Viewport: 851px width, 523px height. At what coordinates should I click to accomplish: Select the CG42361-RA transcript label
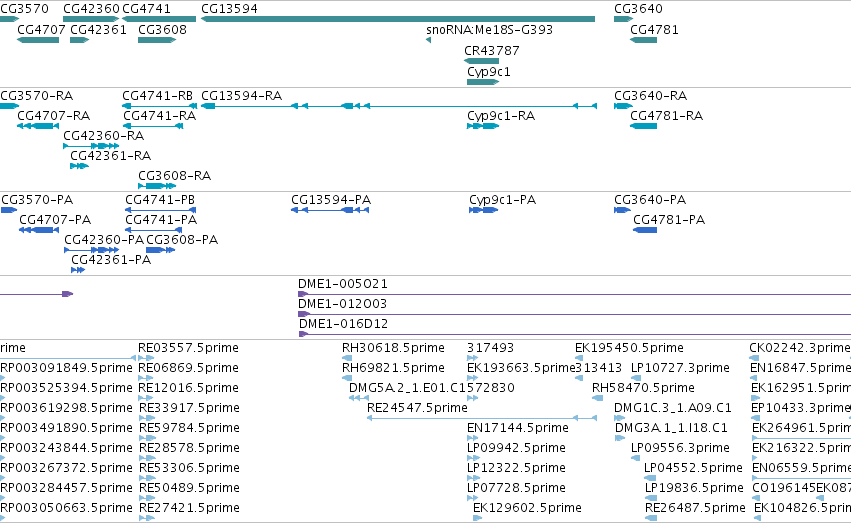[111, 156]
